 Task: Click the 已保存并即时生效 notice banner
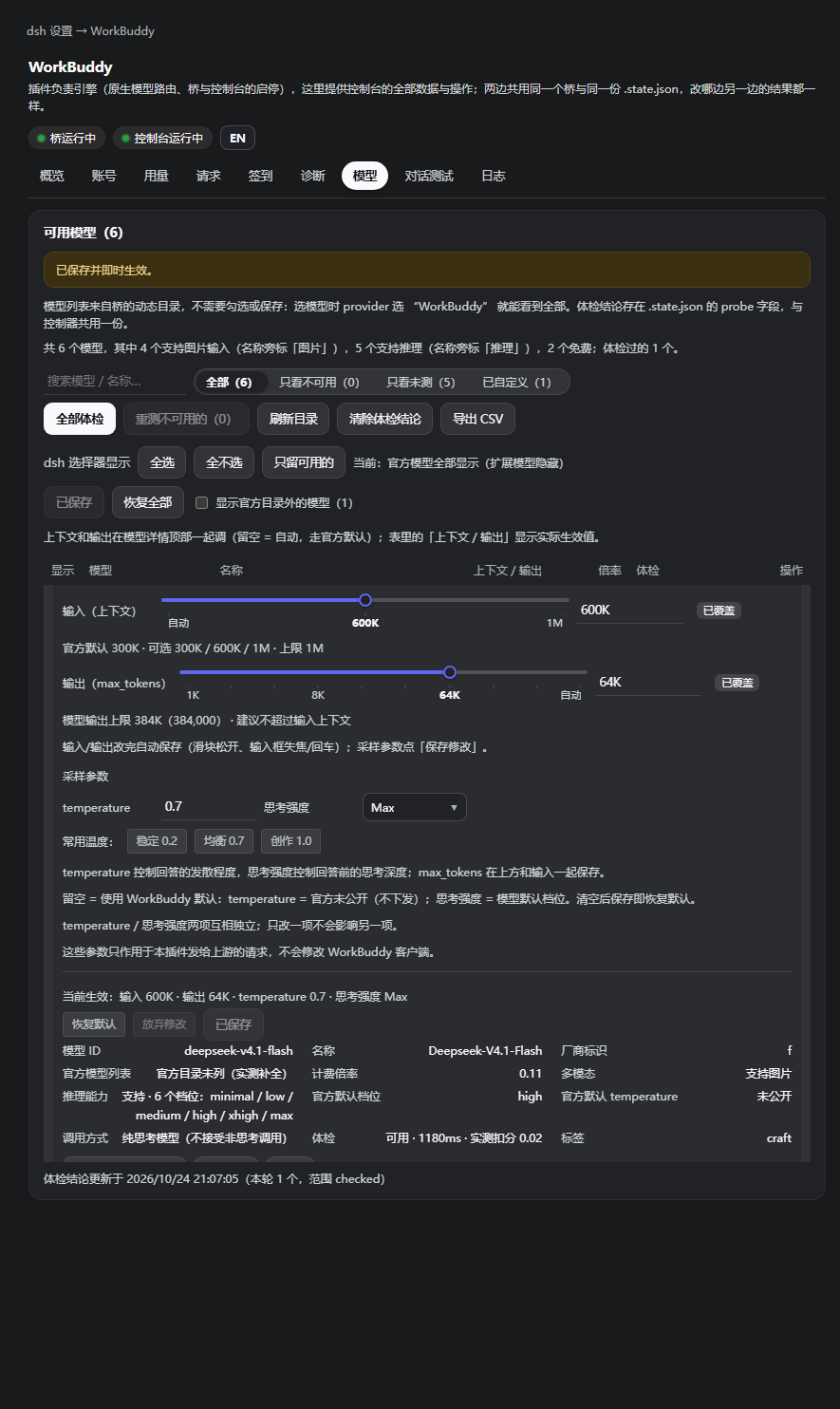pyautogui.click(x=427, y=270)
